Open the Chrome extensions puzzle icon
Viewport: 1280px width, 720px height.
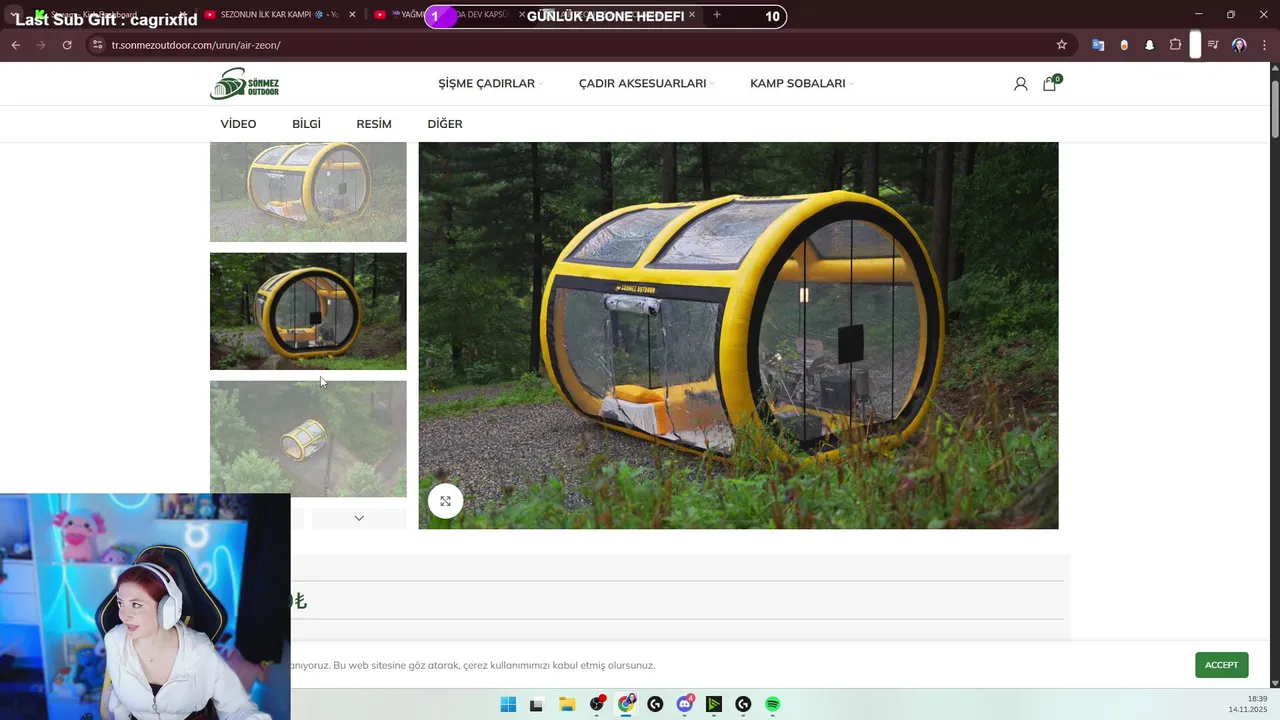[1176, 45]
